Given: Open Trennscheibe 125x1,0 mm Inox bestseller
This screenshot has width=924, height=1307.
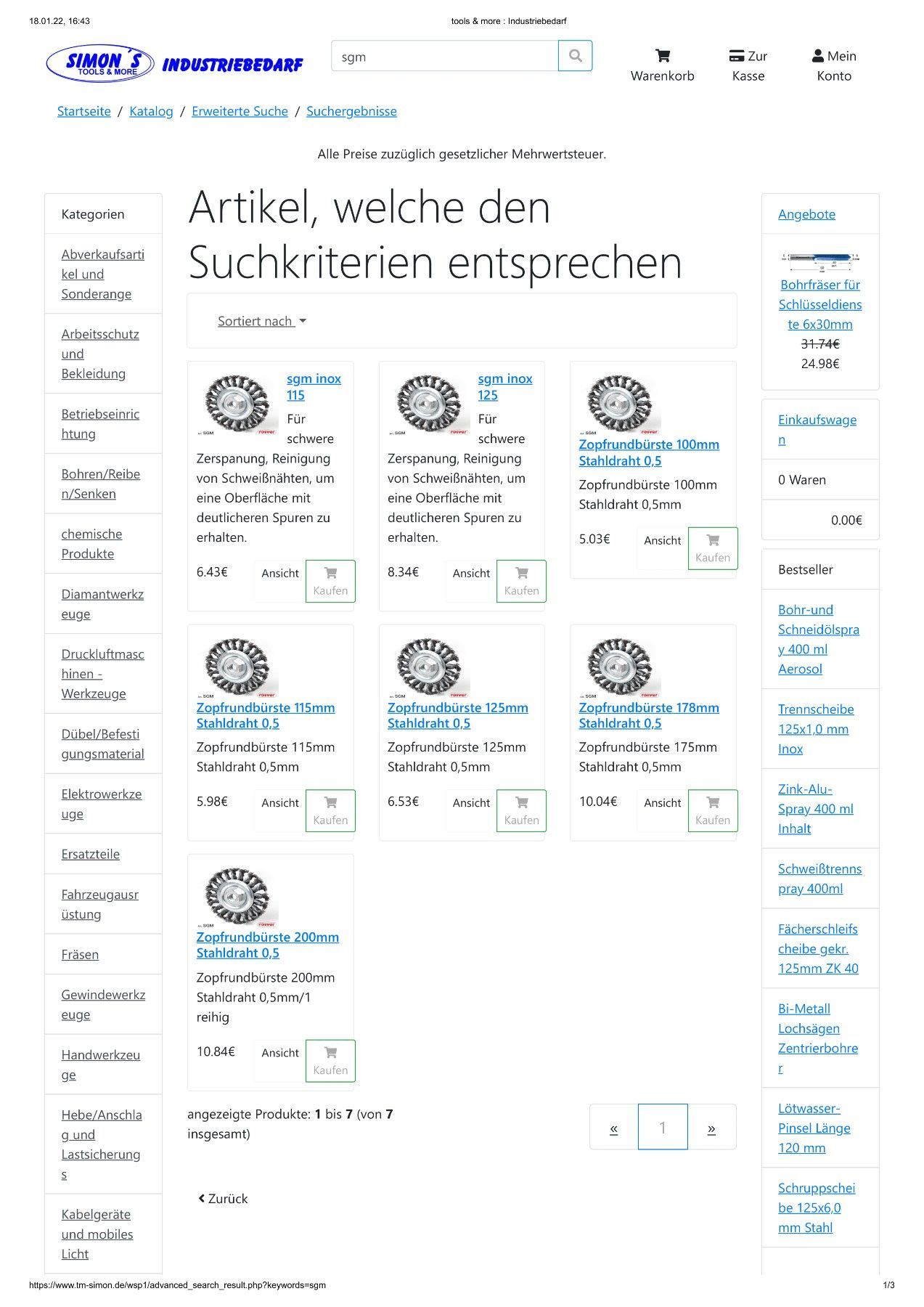Looking at the screenshot, I should [815, 728].
